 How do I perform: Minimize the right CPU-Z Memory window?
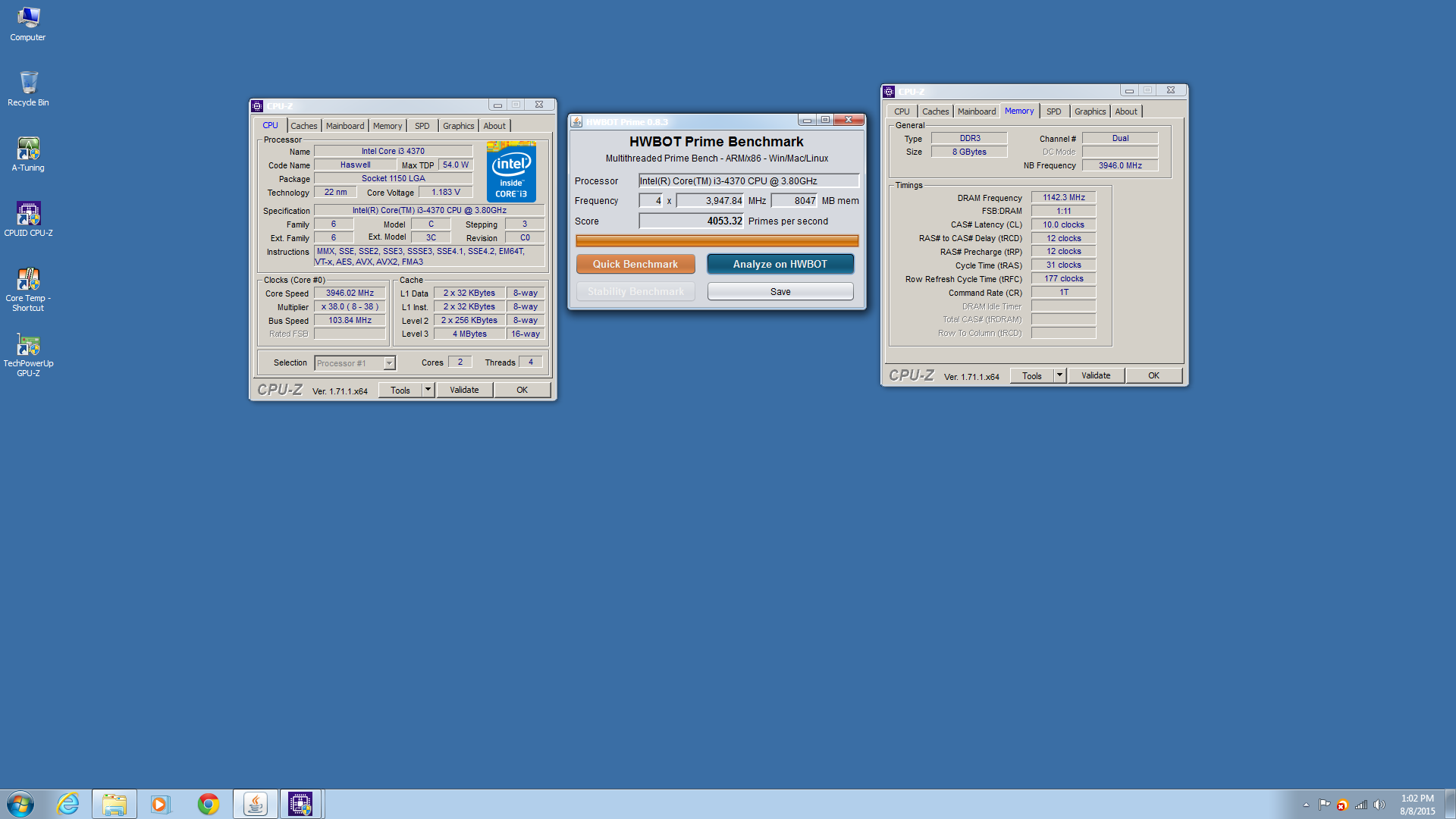click(x=1129, y=90)
